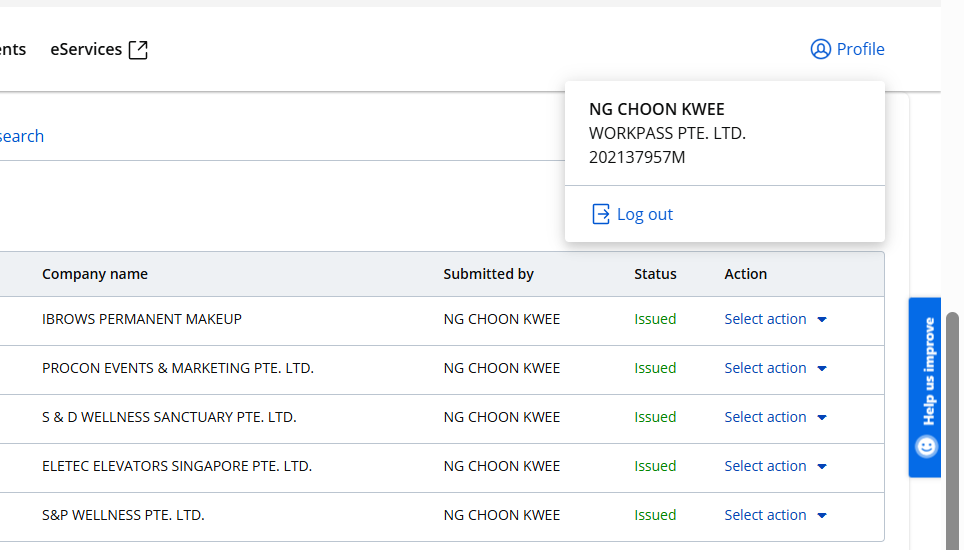Click the Issued status for PROCON EVENTS
964x550 pixels.
(655, 368)
